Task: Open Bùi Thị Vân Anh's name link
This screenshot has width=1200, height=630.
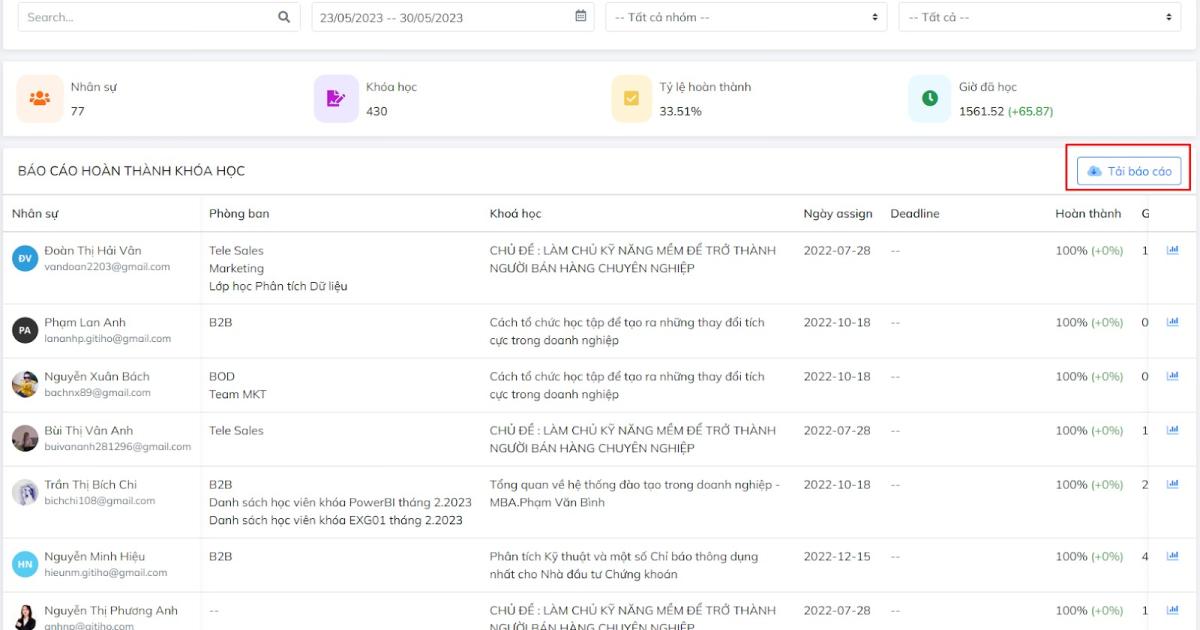Action: [x=88, y=430]
